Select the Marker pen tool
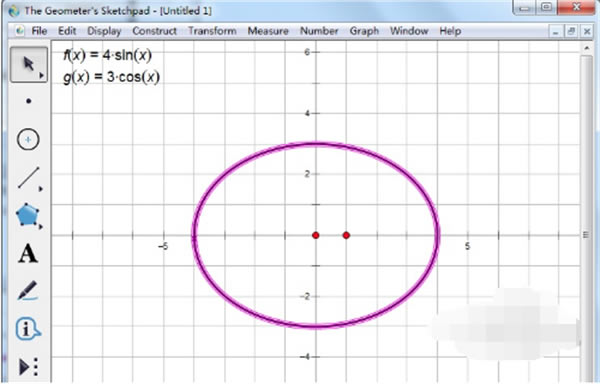Screen dimensions: 600x384 (28, 291)
